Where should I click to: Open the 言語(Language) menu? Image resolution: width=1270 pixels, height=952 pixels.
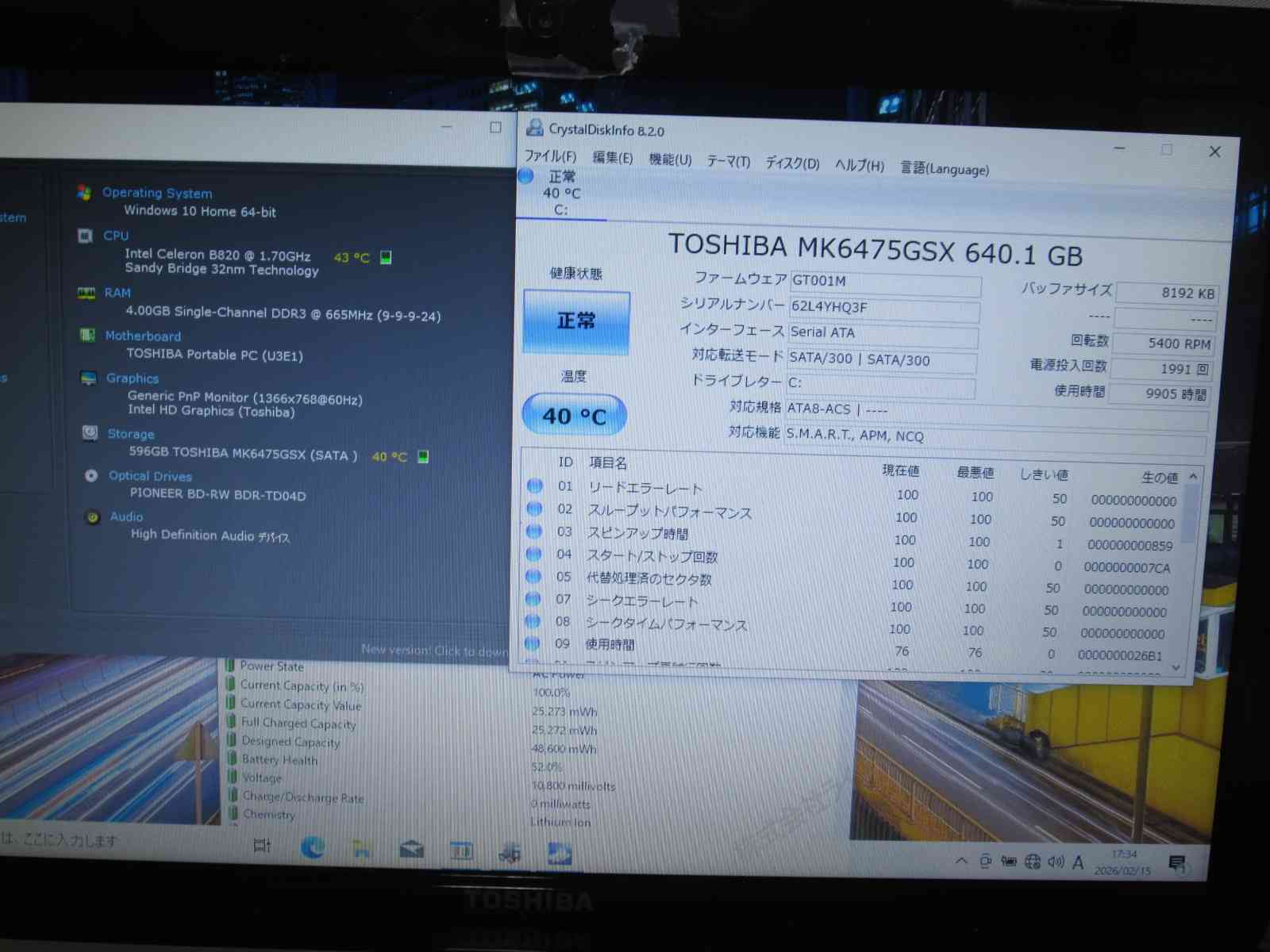click(x=945, y=168)
